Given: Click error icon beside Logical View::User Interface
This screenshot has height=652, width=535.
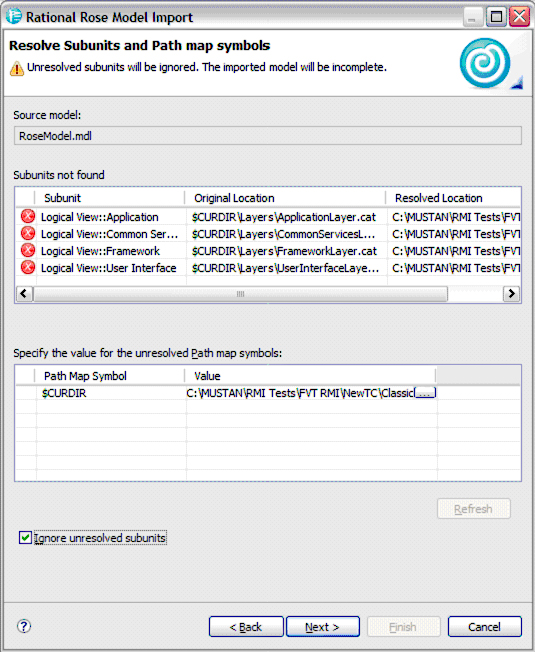Looking at the screenshot, I should (28, 268).
